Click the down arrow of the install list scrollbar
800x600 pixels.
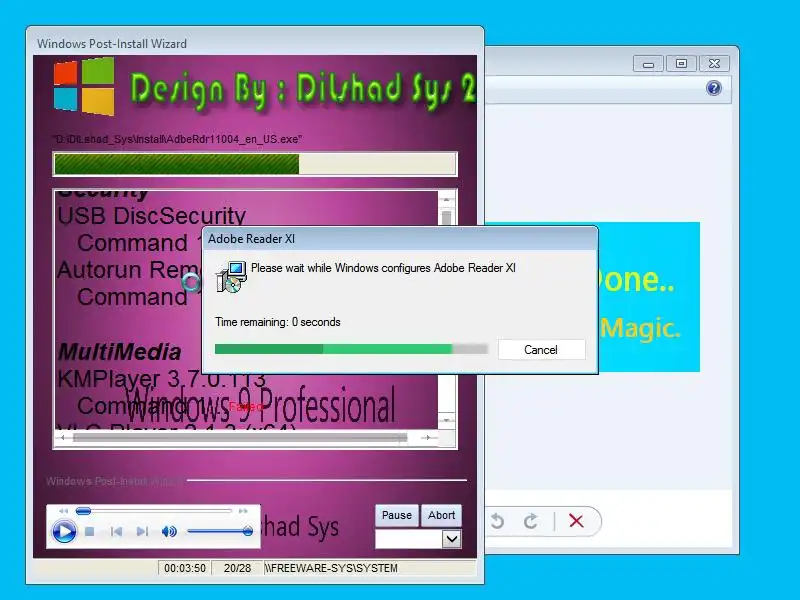[446, 420]
